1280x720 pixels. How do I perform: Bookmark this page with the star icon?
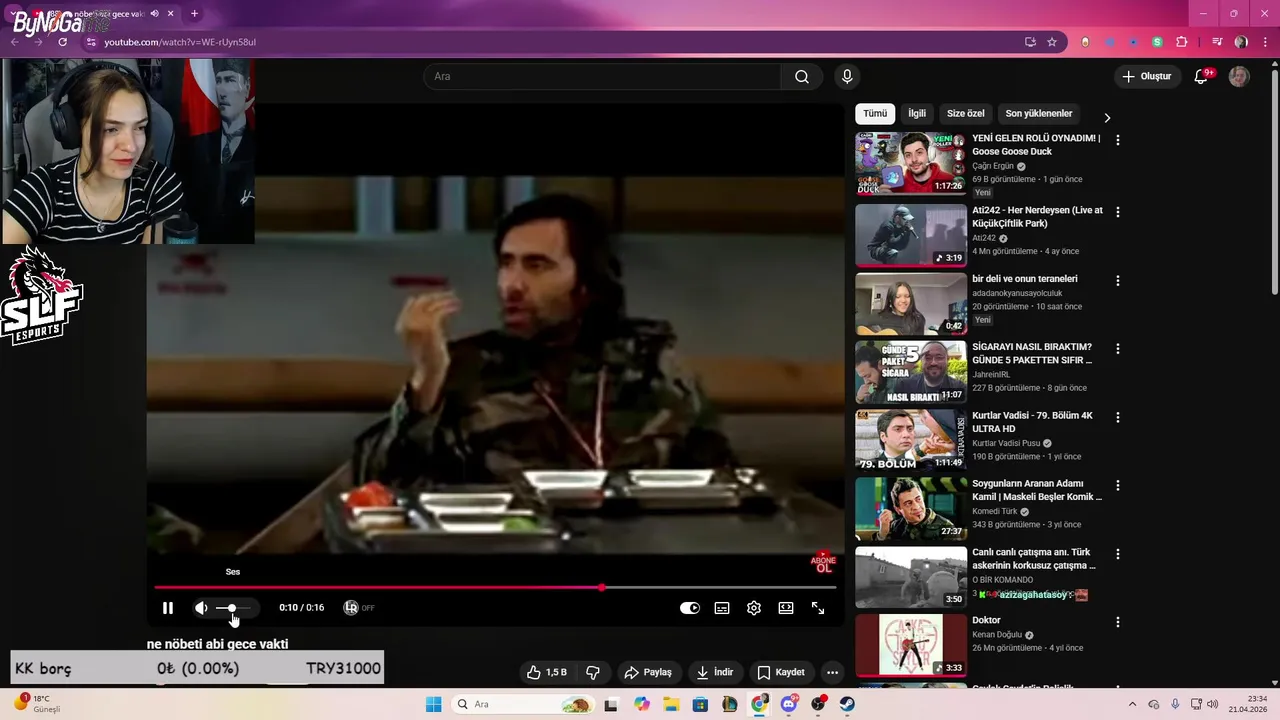tap(1052, 42)
